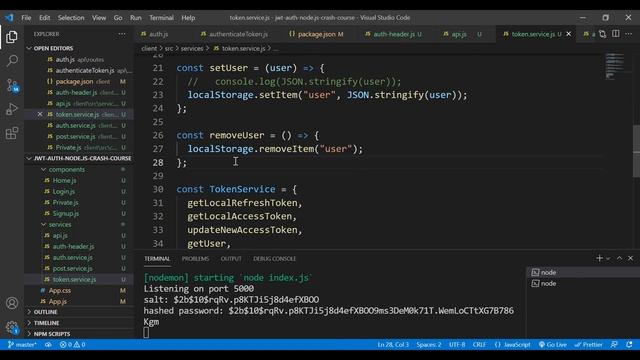Click Explorer more actions ellipsis
The width and height of the screenshot is (640, 360).
(x=122, y=34)
